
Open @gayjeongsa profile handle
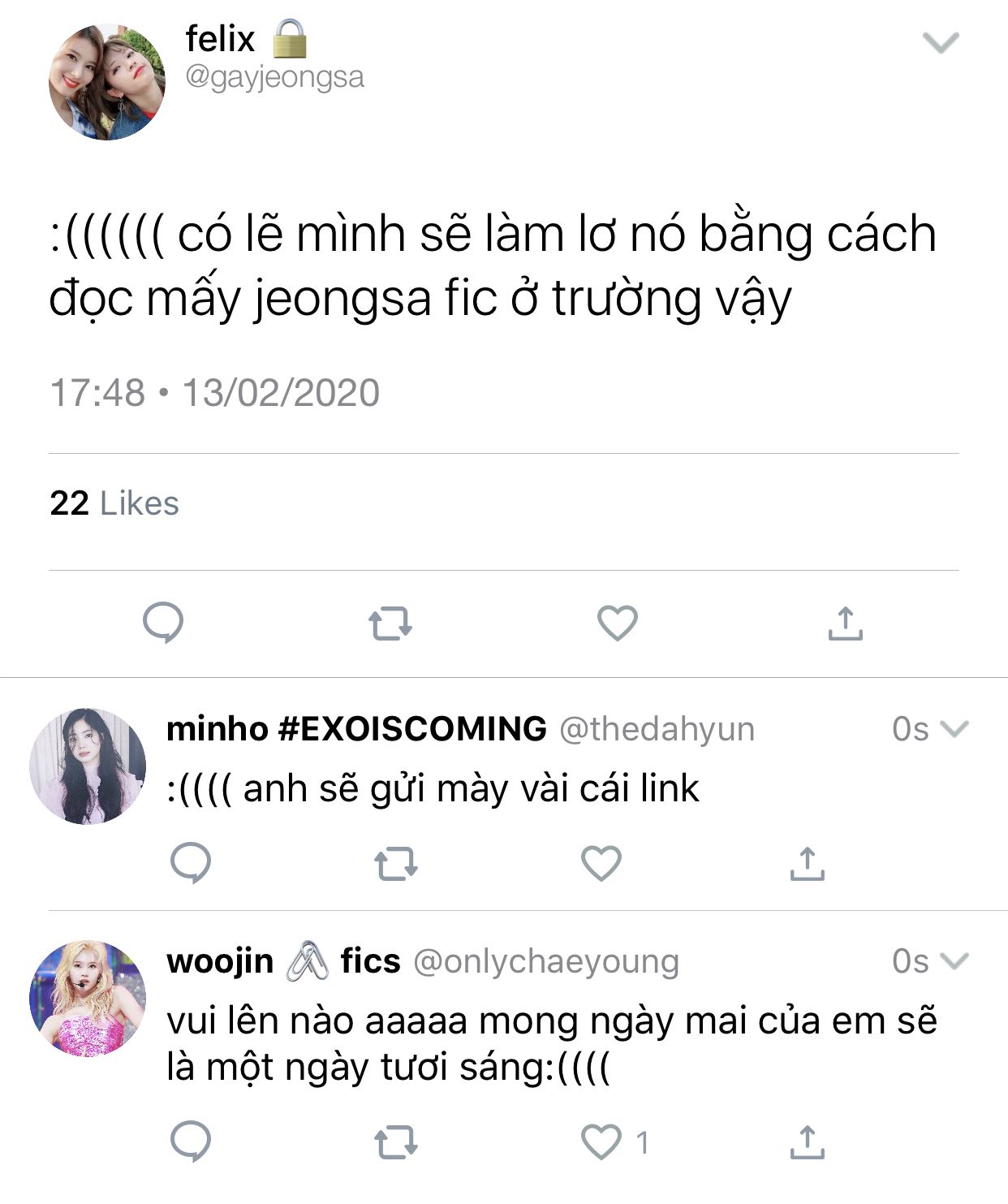click(275, 78)
